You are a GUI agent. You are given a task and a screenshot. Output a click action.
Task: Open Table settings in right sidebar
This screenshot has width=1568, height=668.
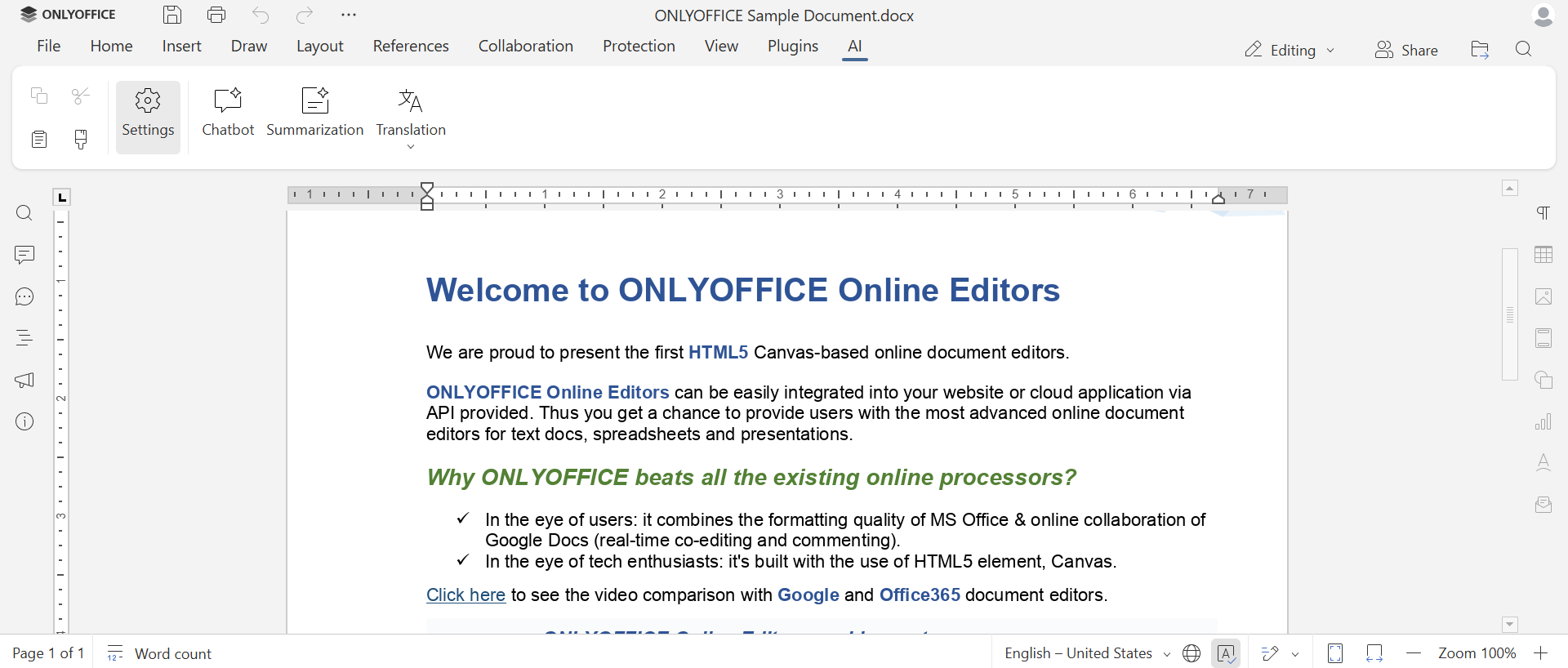[1543, 255]
